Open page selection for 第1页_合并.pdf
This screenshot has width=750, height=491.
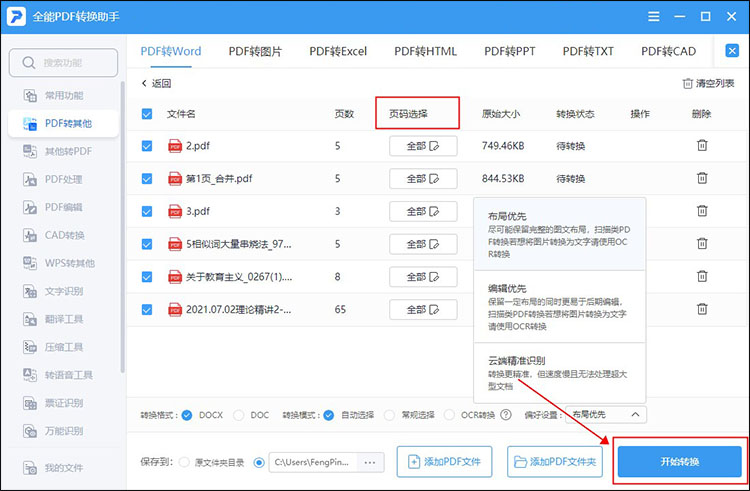tap(423, 178)
